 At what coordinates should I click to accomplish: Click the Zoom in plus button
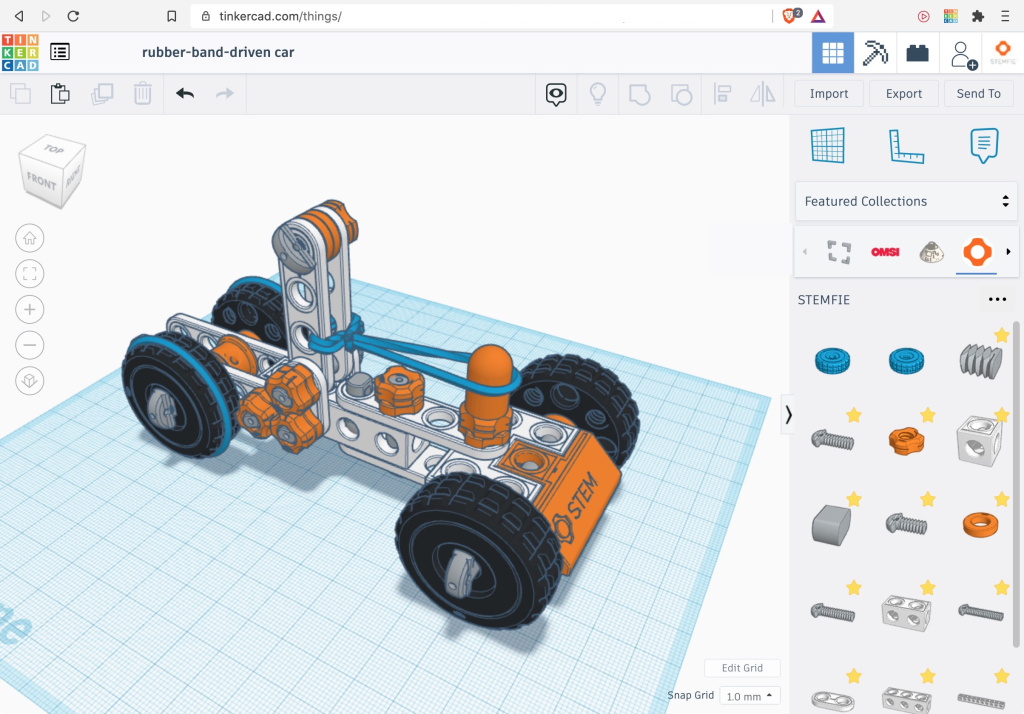(x=30, y=309)
